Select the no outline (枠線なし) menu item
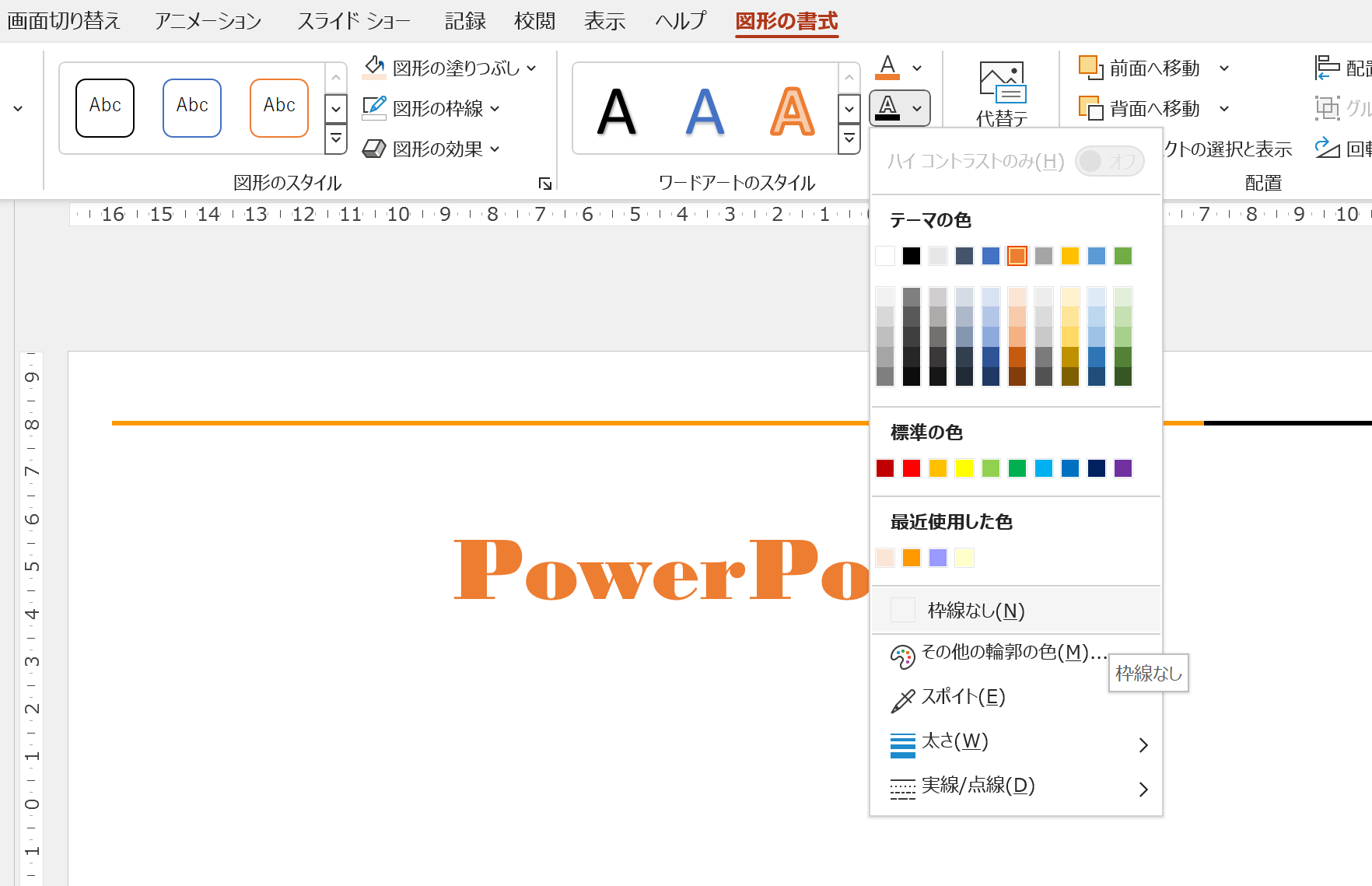 point(975,611)
